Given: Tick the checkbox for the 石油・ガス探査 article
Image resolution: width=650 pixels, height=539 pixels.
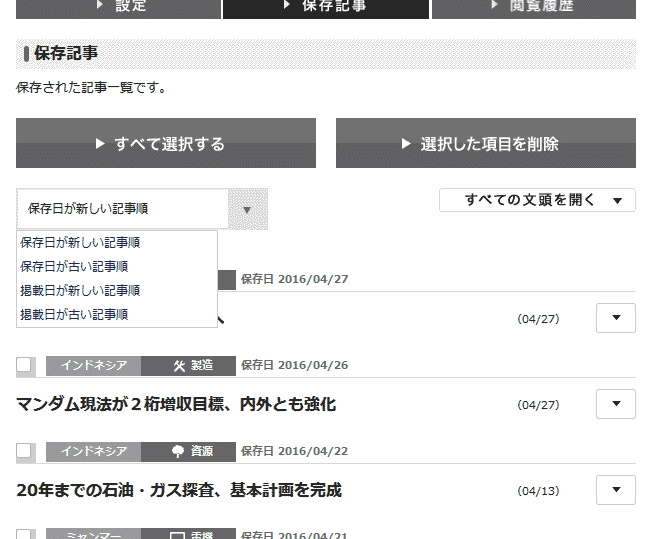Looking at the screenshot, I should pyautogui.click(x=24, y=452).
